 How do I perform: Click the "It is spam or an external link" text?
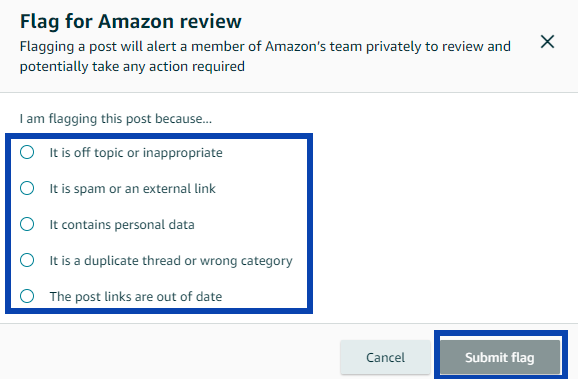coord(132,188)
